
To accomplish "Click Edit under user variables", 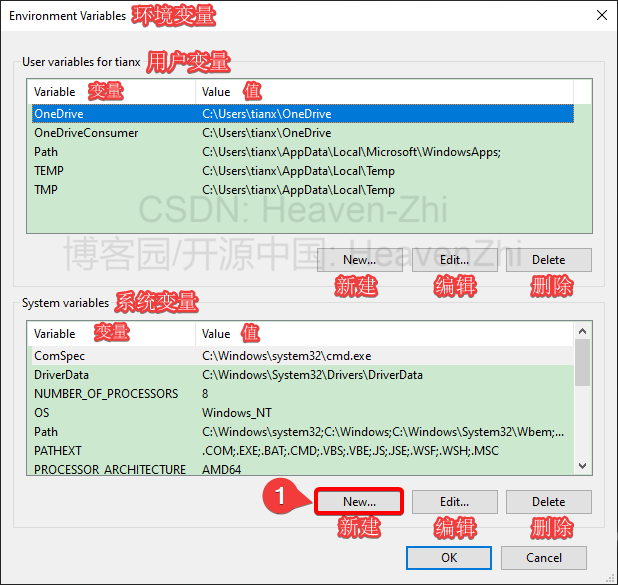I will click(x=454, y=260).
